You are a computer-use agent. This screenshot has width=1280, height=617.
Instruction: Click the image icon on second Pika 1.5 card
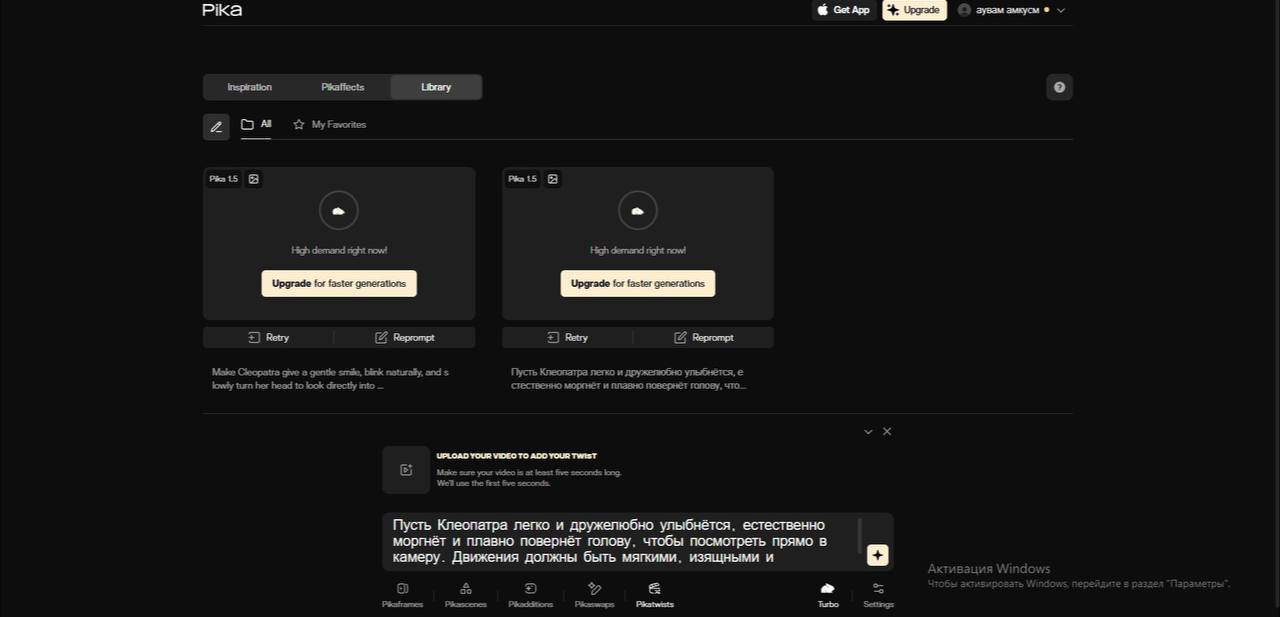553,179
